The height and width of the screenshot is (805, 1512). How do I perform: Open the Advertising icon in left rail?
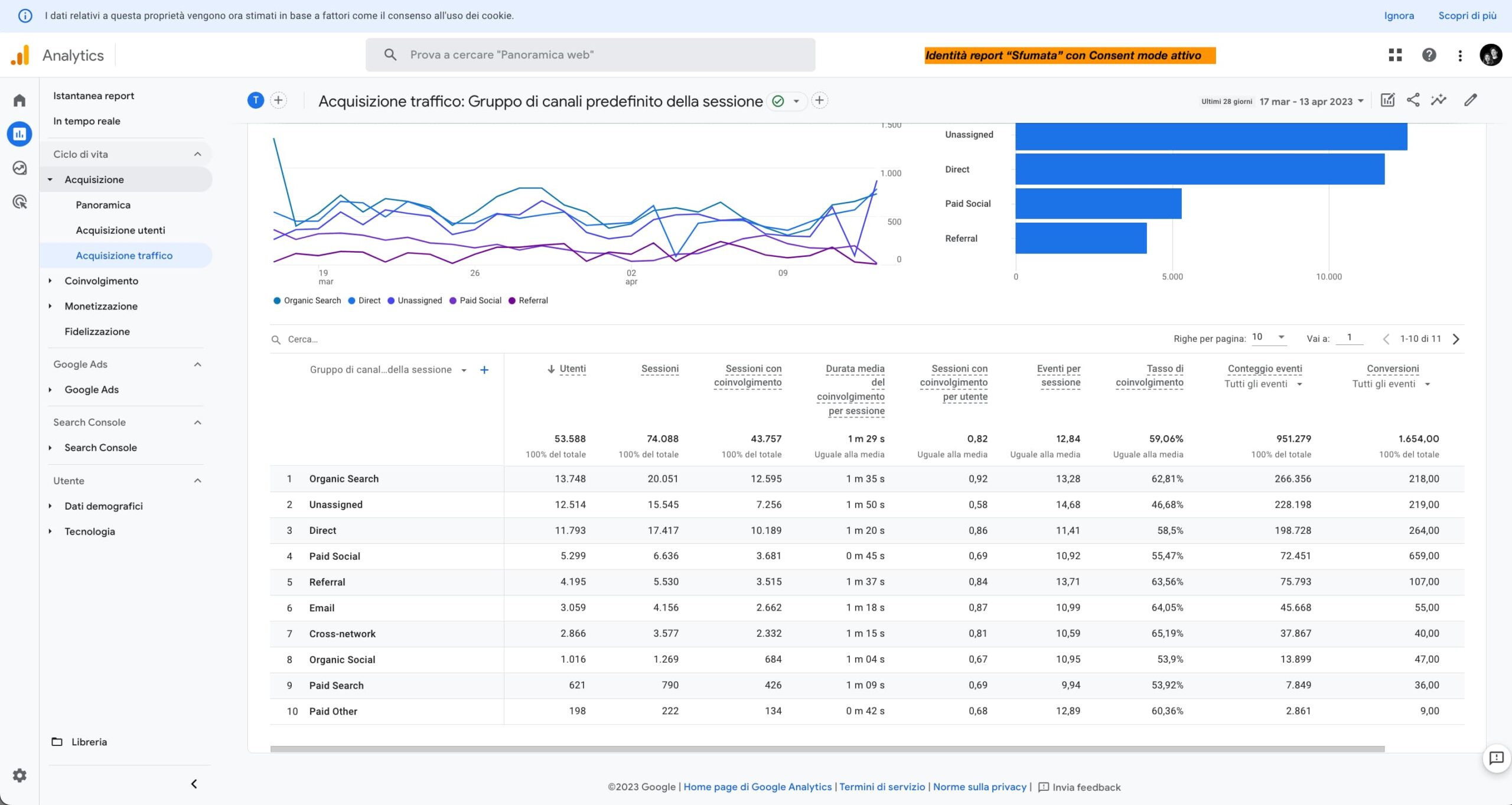coord(19,203)
